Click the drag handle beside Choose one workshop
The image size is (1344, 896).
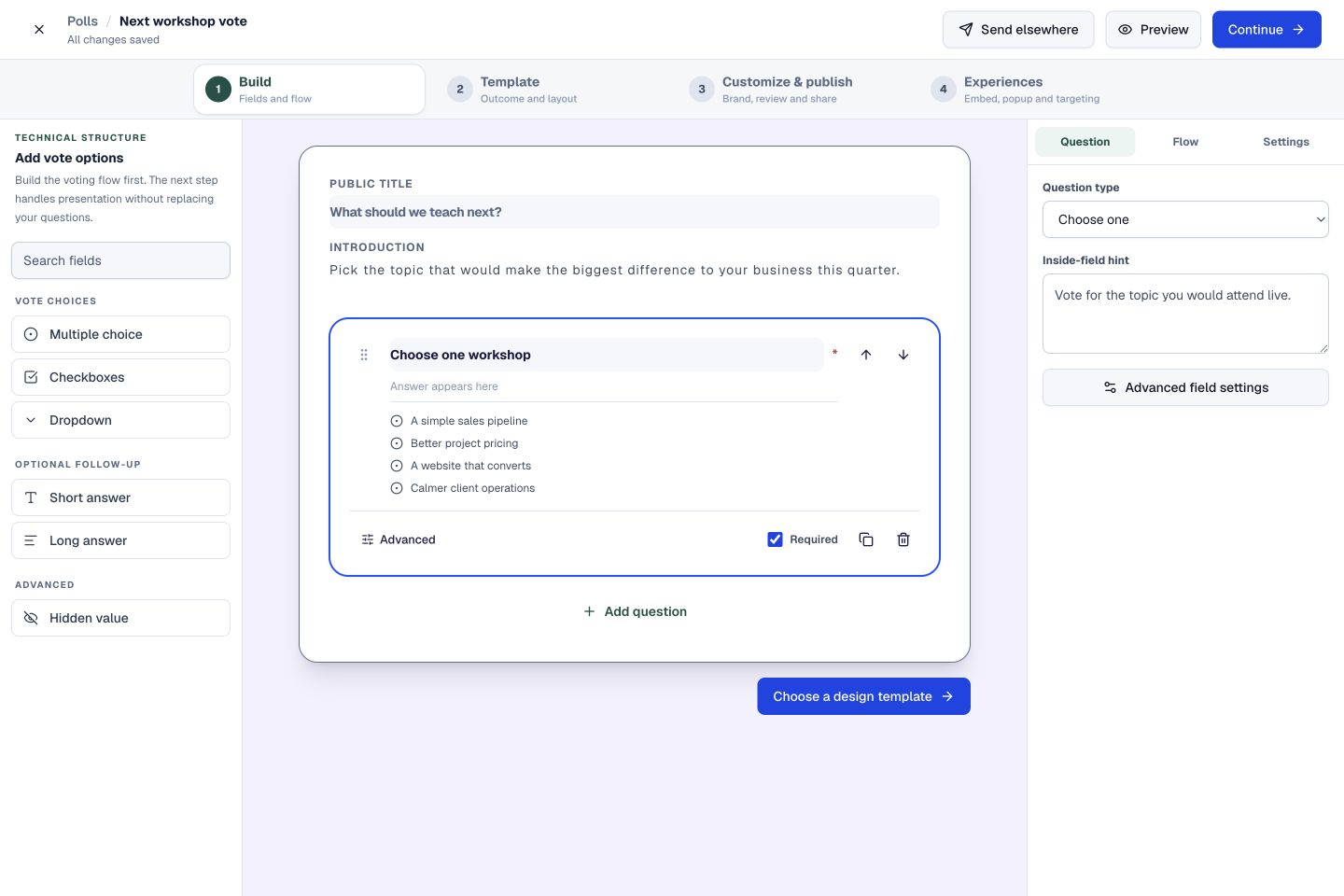pyautogui.click(x=364, y=355)
